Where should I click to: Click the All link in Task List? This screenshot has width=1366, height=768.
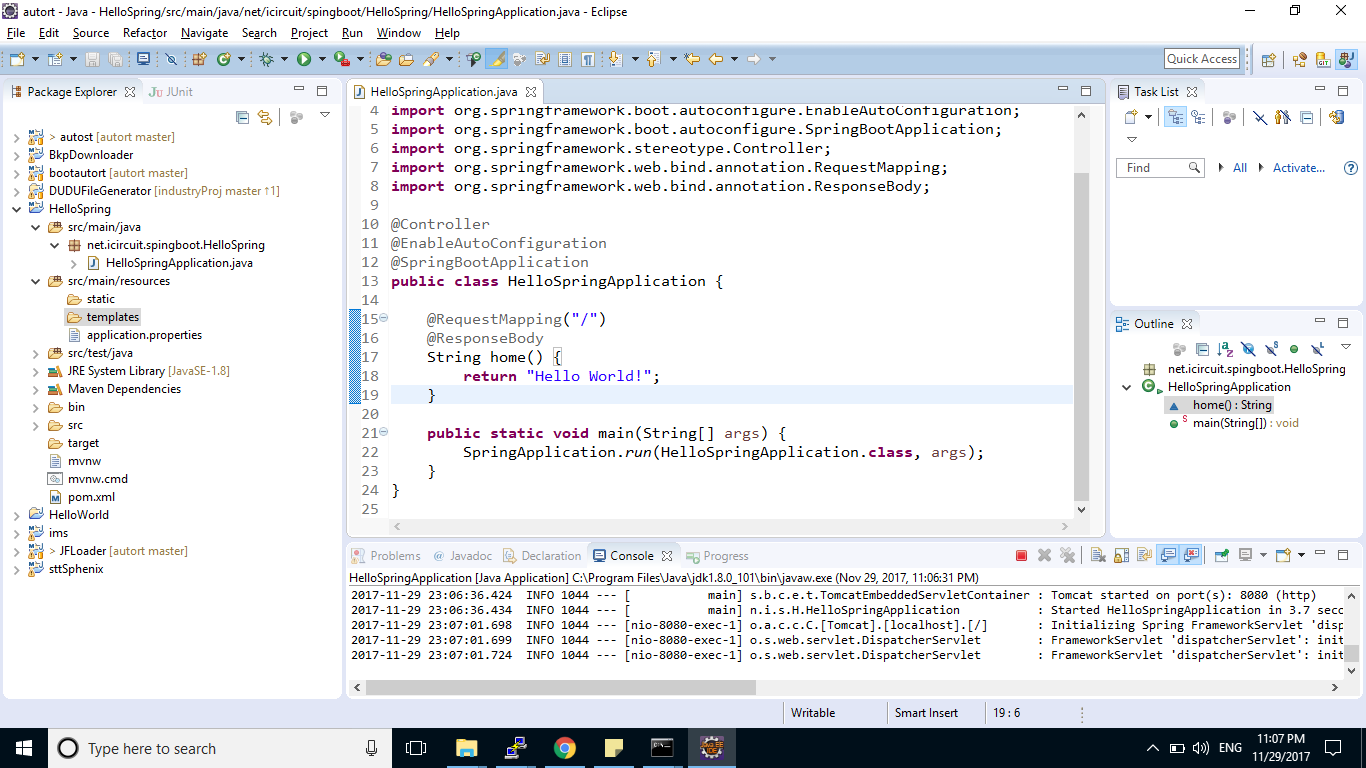[x=1240, y=168]
